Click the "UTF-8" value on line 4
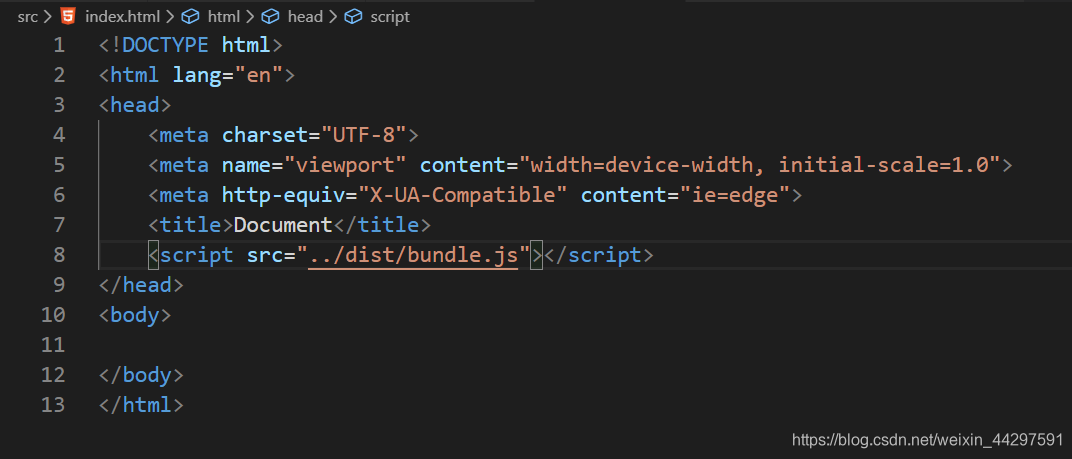 pyautogui.click(x=364, y=135)
